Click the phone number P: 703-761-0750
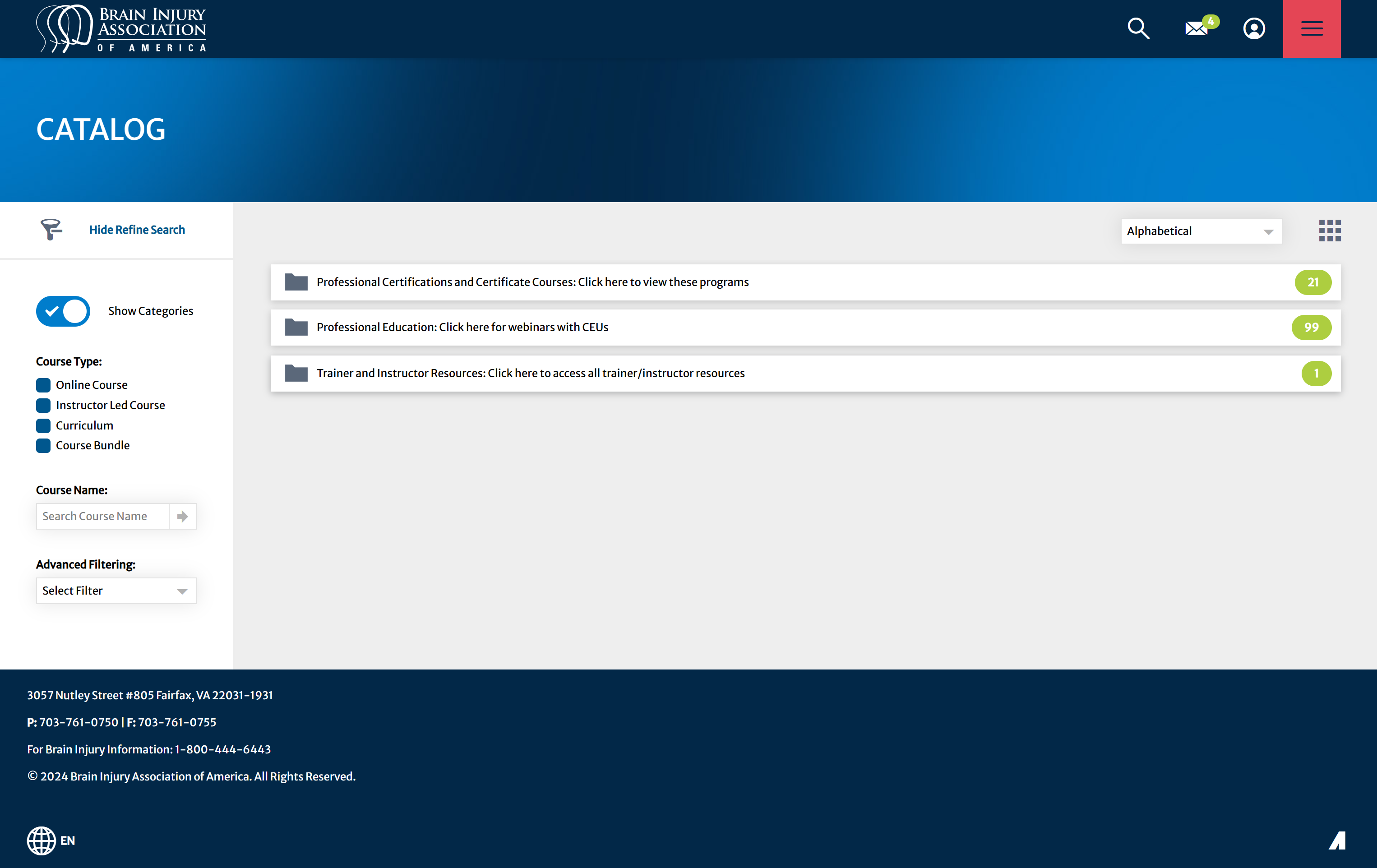The width and height of the screenshot is (1377, 868). click(73, 722)
